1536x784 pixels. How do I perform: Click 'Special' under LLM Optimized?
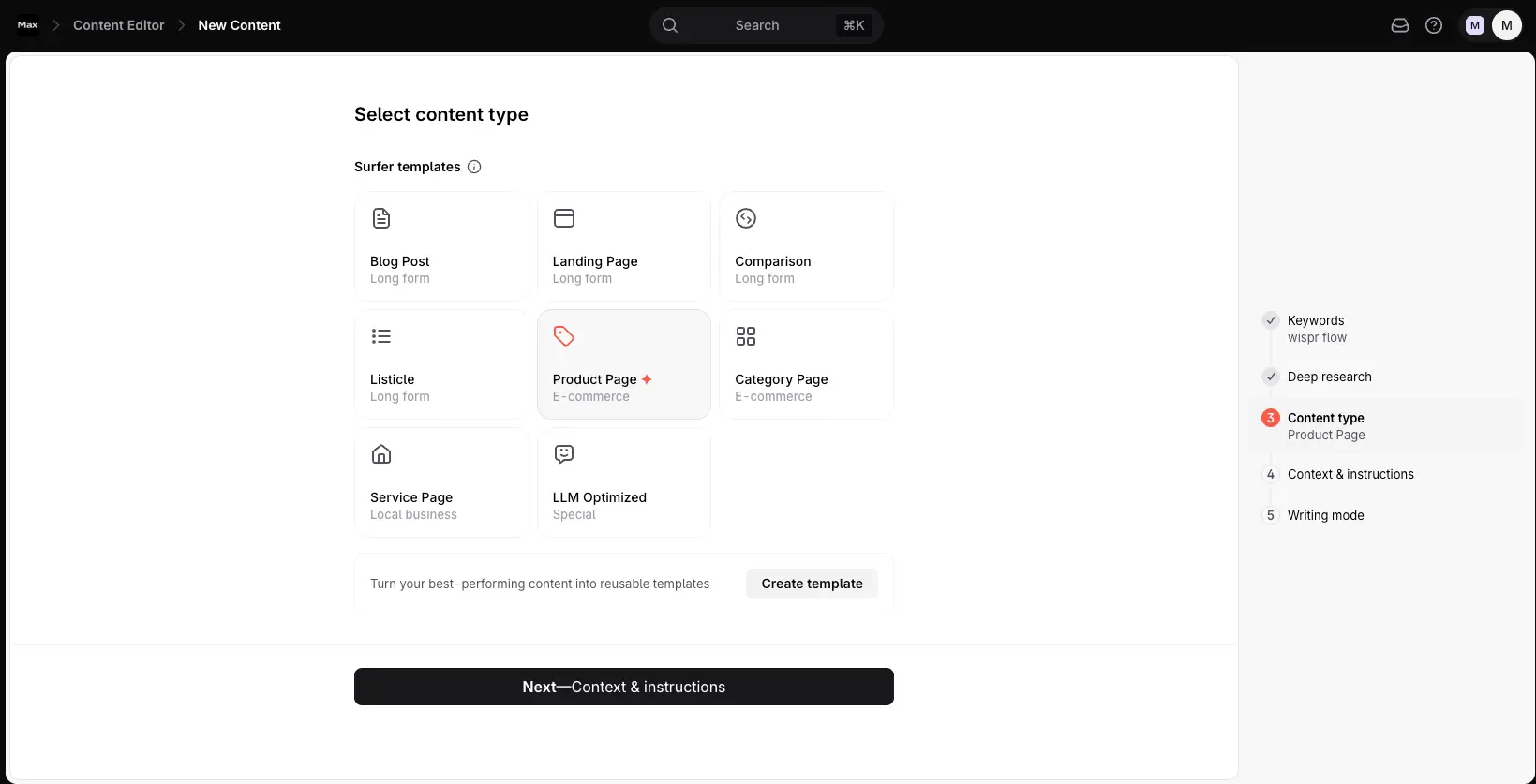pos(574,514)
